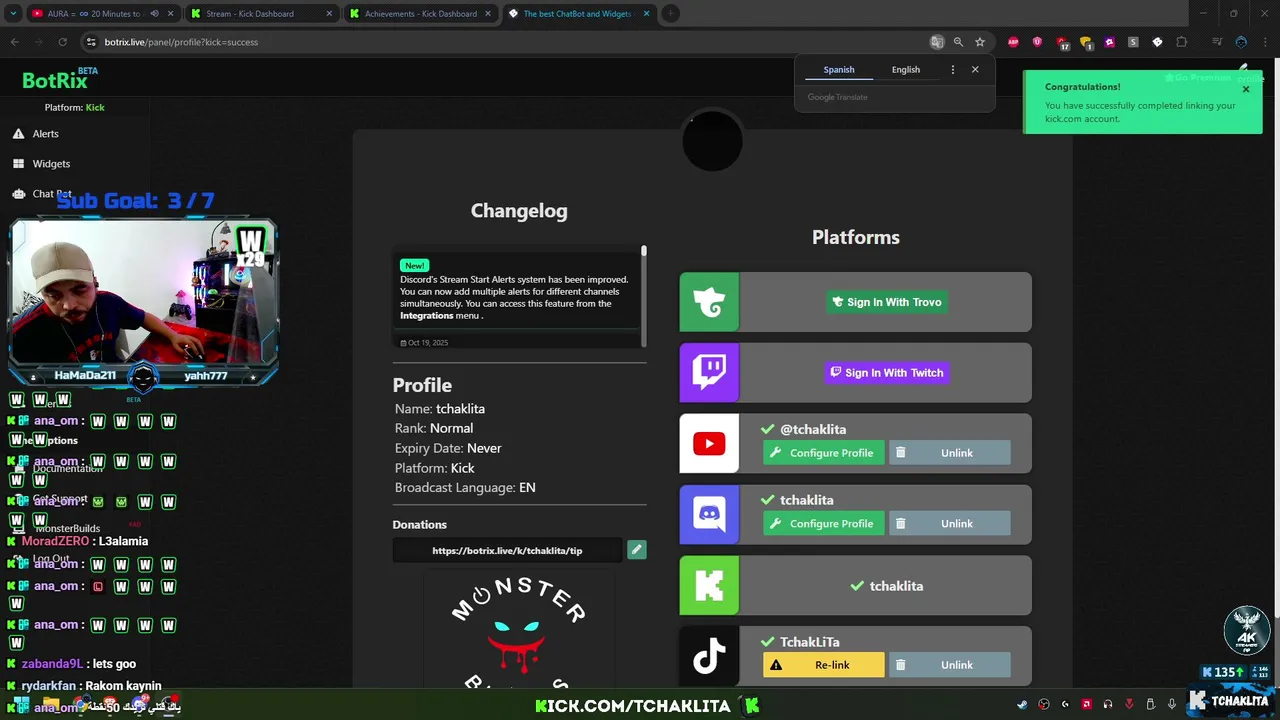Click the pencil edit icon beside donation link
1280x720 pixels.
coord(637,549)
